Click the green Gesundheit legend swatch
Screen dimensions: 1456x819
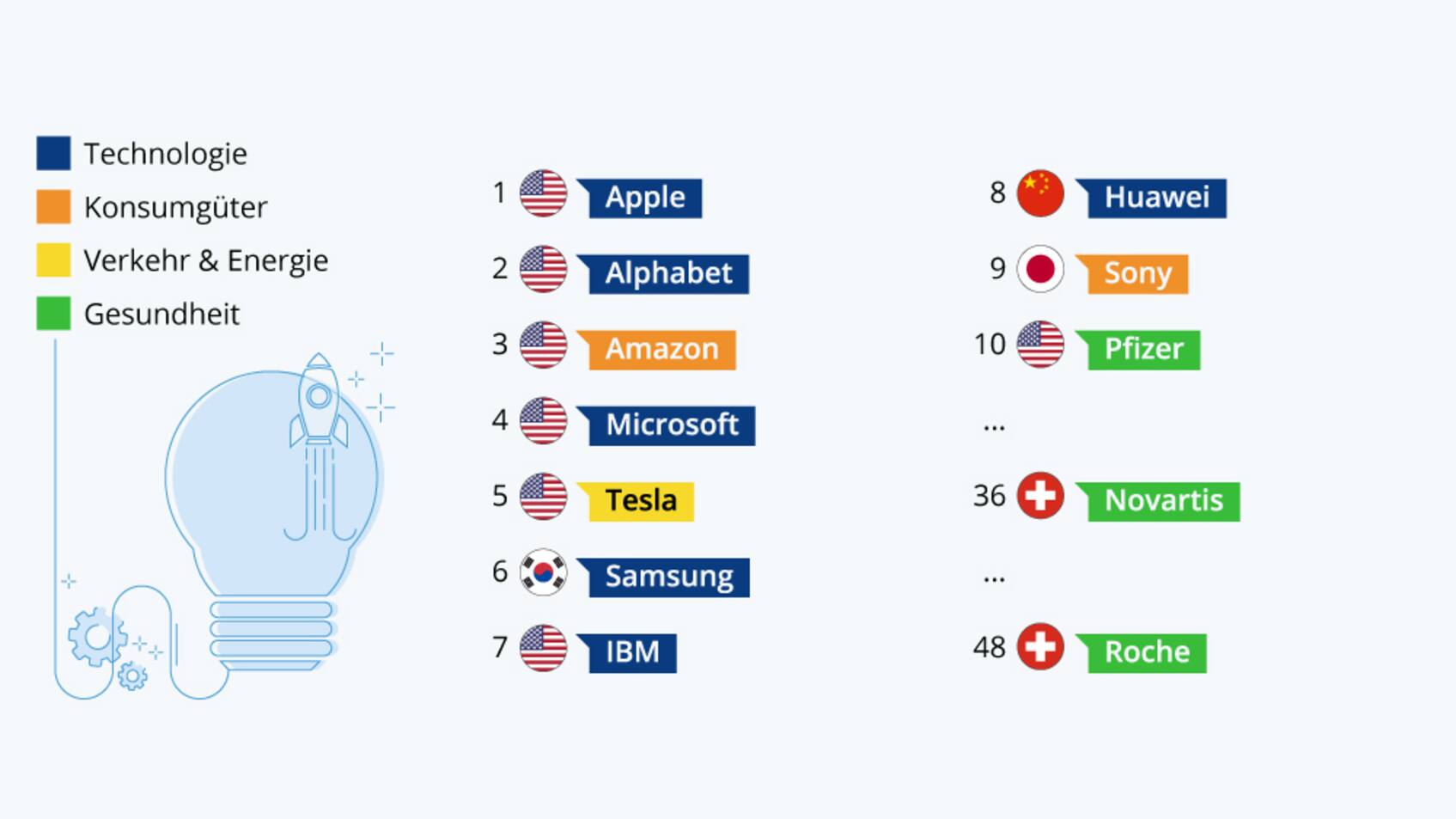click(x=53, y=314)
